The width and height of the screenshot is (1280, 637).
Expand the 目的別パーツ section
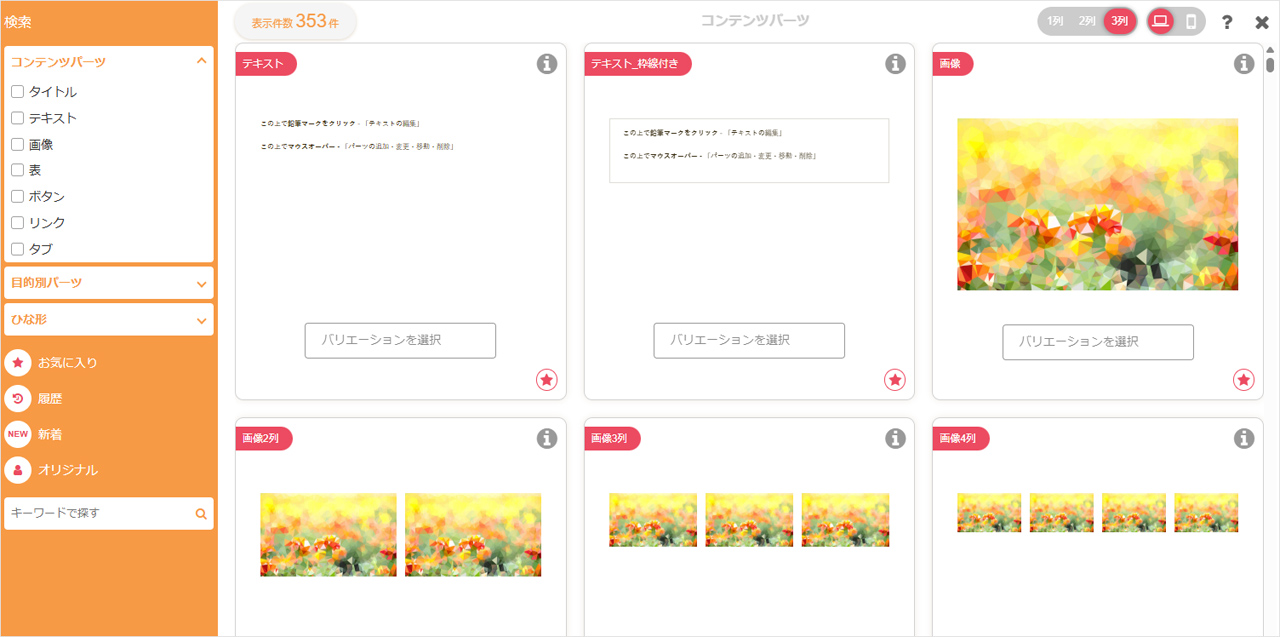click(108, 283)
